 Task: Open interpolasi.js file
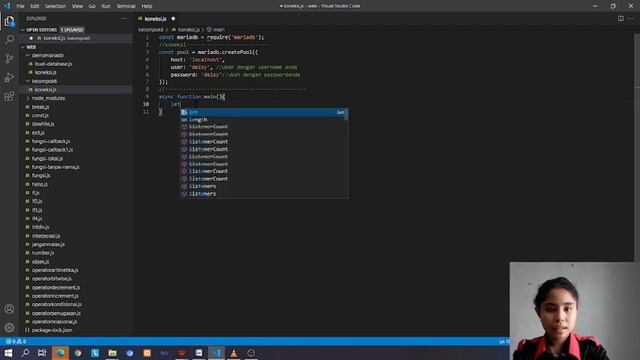[x=46, y=236]
